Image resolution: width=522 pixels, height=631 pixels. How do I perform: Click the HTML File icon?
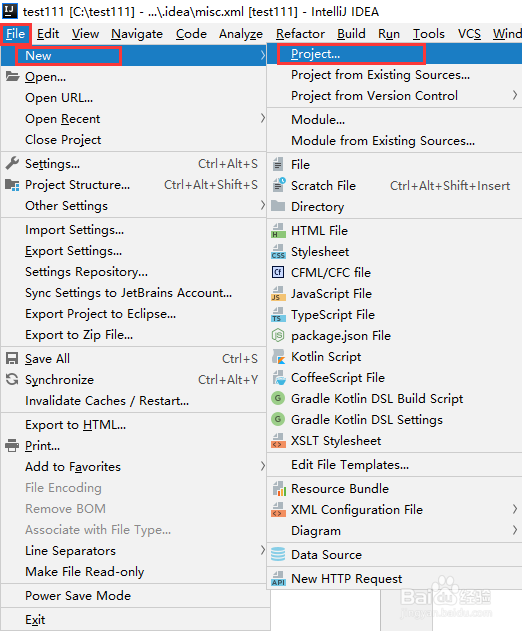pyautogui.click(x=278, y=231)
